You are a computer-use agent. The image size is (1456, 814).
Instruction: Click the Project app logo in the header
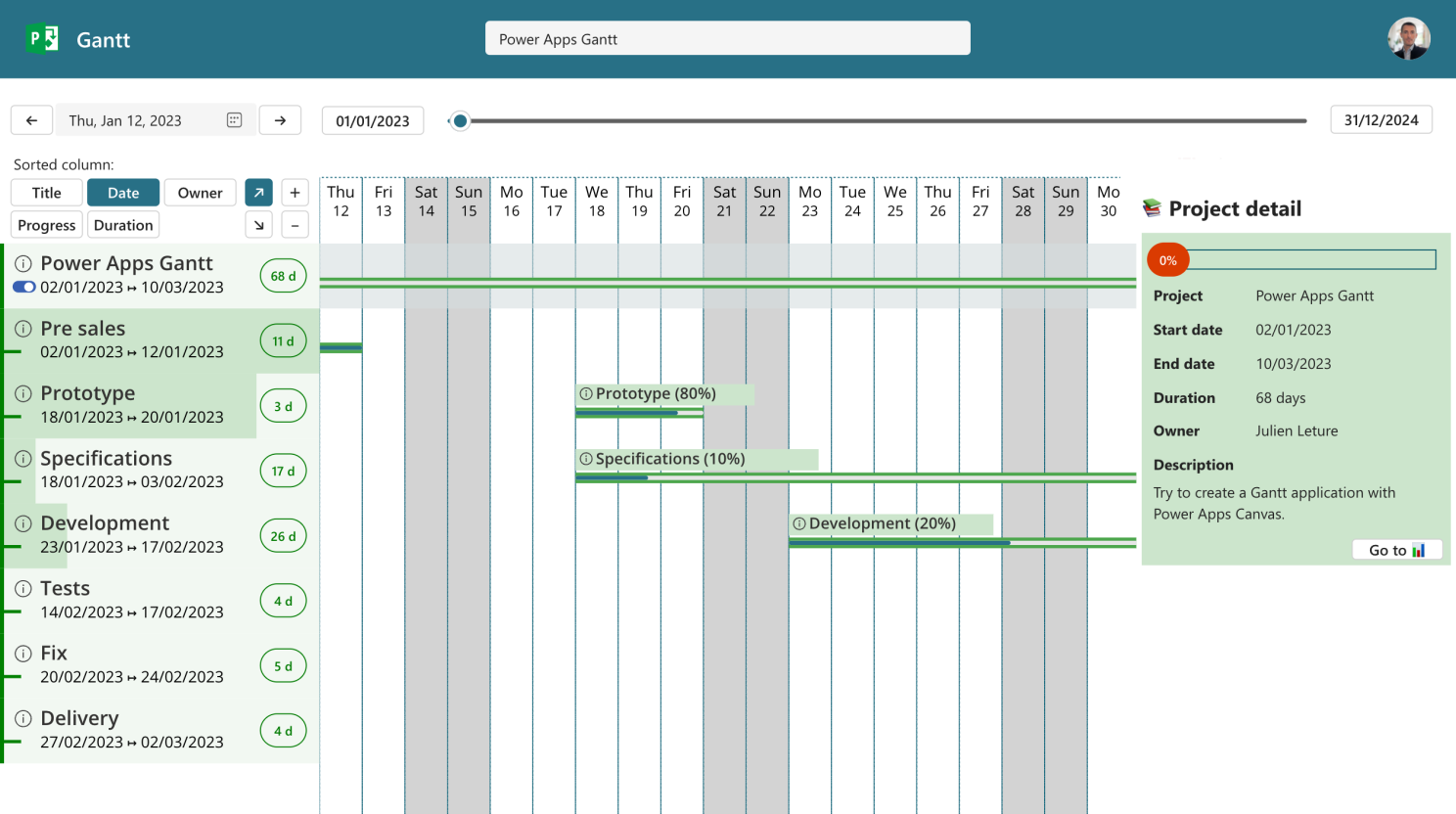coord(42,39)
